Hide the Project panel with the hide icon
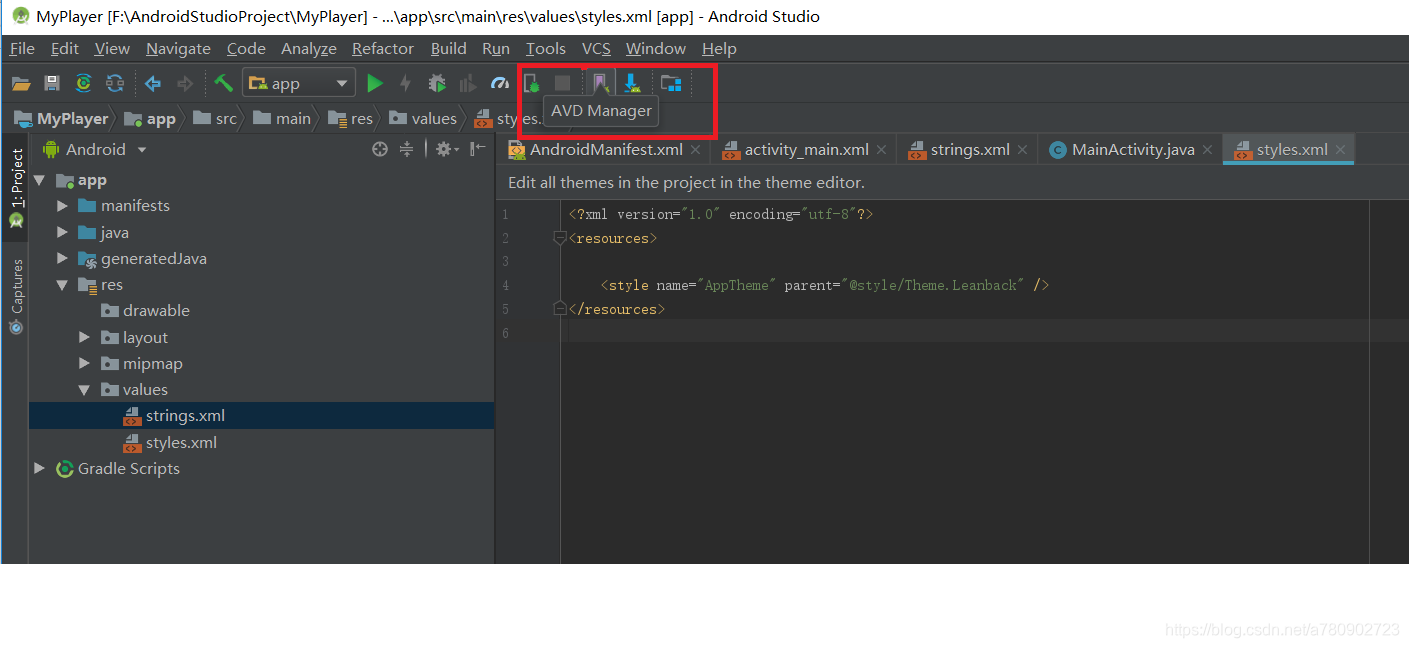The width and height of the screenshot is (1409, 648). [478, 149]
